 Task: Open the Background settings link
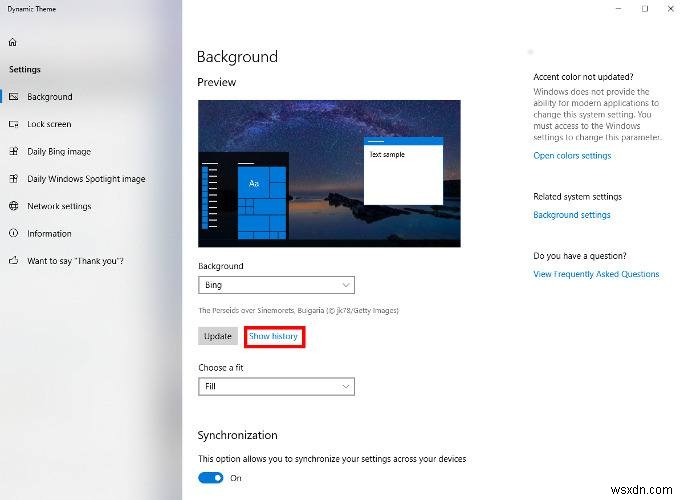(571, 215)
